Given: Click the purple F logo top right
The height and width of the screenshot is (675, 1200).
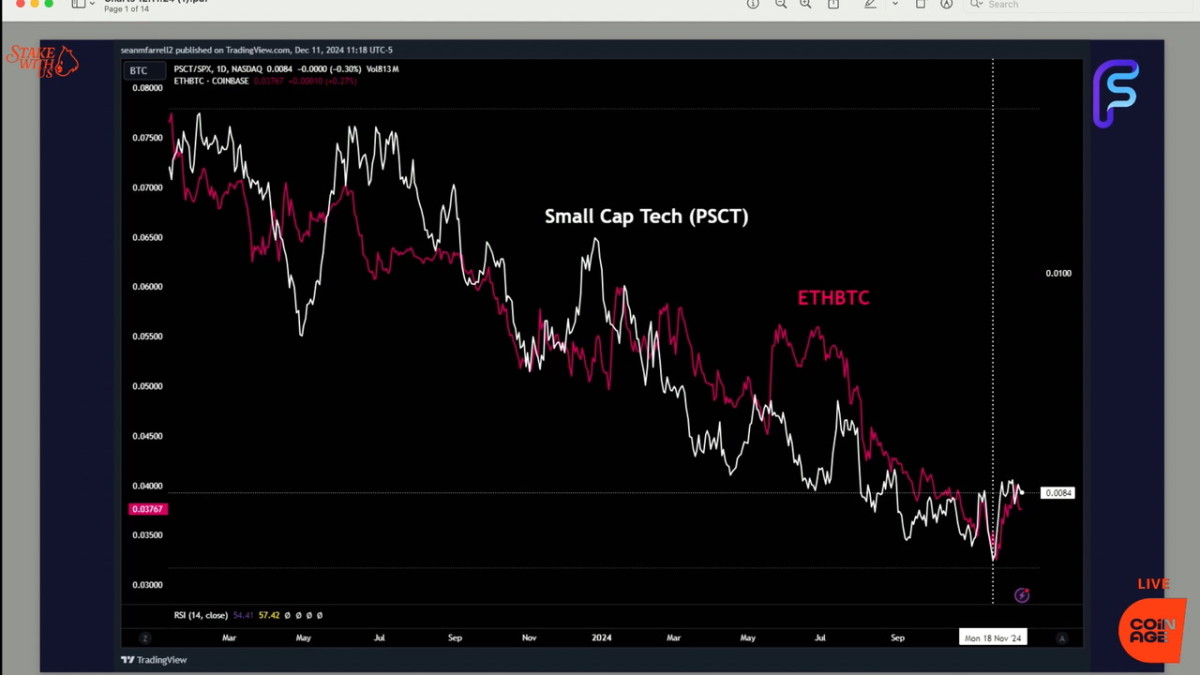Looking at the screenshot, I should (1115, 93).
